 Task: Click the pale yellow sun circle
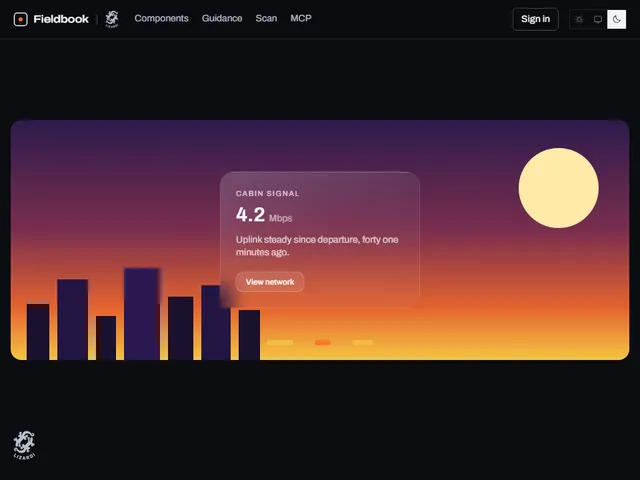click(558, 188)
